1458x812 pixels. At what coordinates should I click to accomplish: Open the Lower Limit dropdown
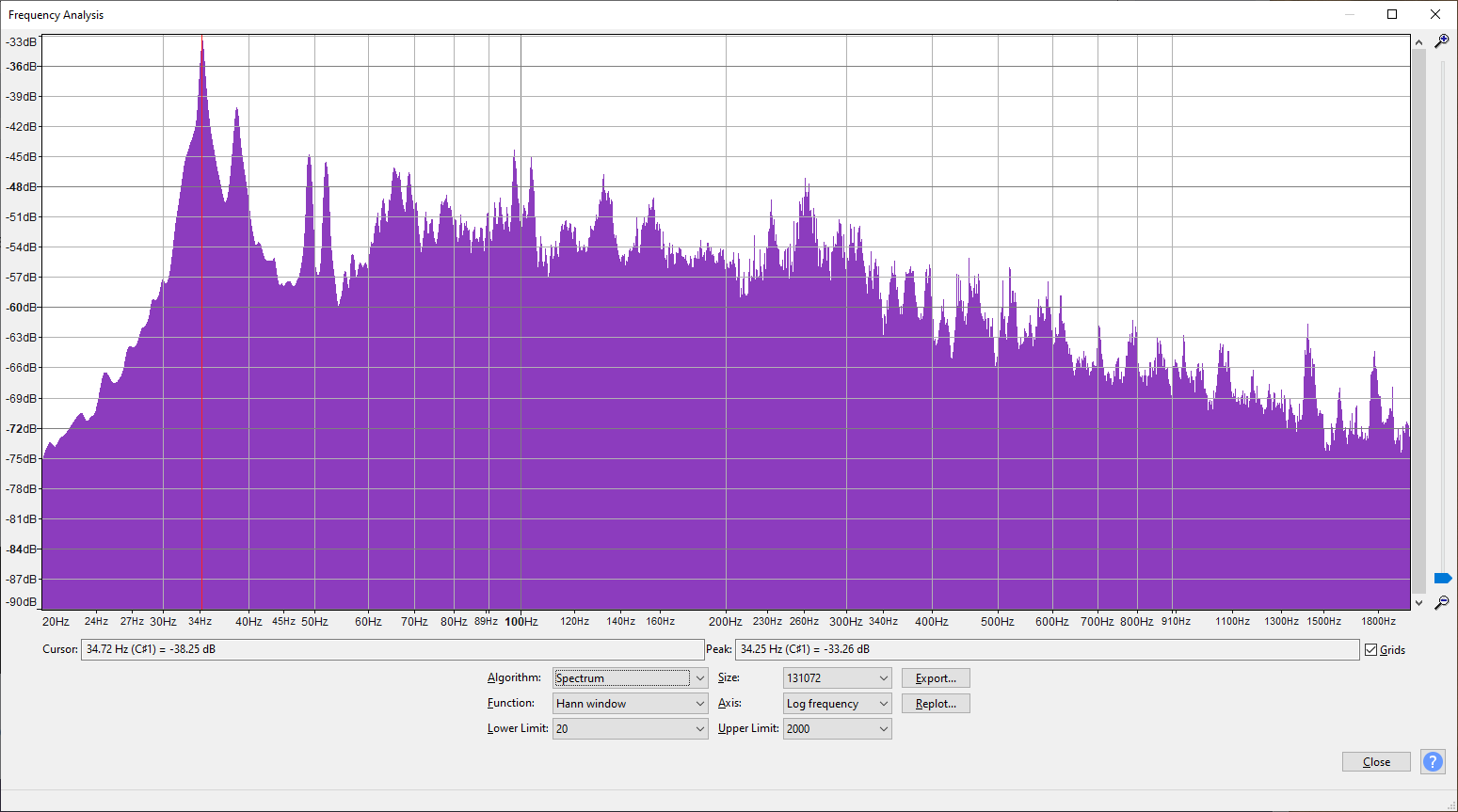pyautogui.click(x=631, y=729)
